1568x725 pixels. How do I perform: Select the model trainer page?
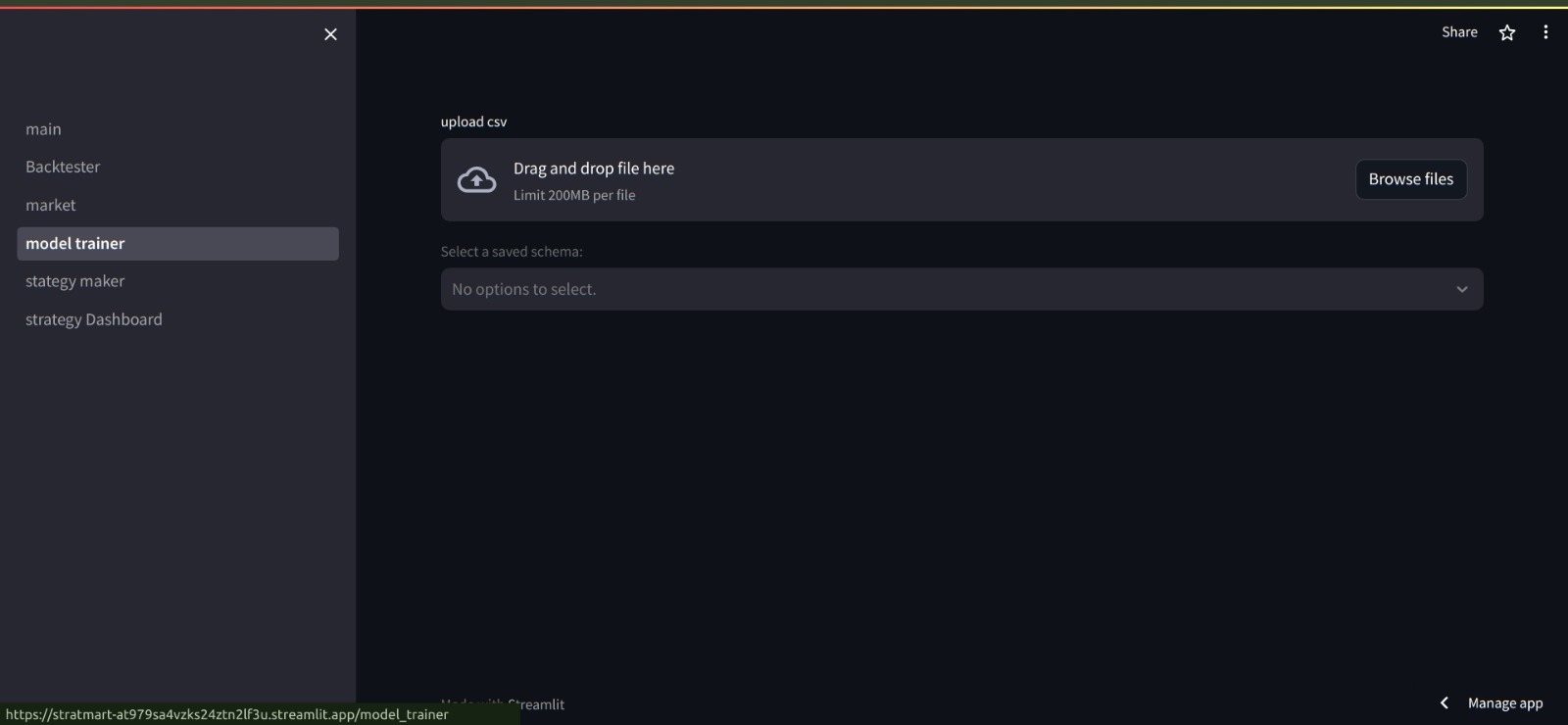(x=177, y=243)
